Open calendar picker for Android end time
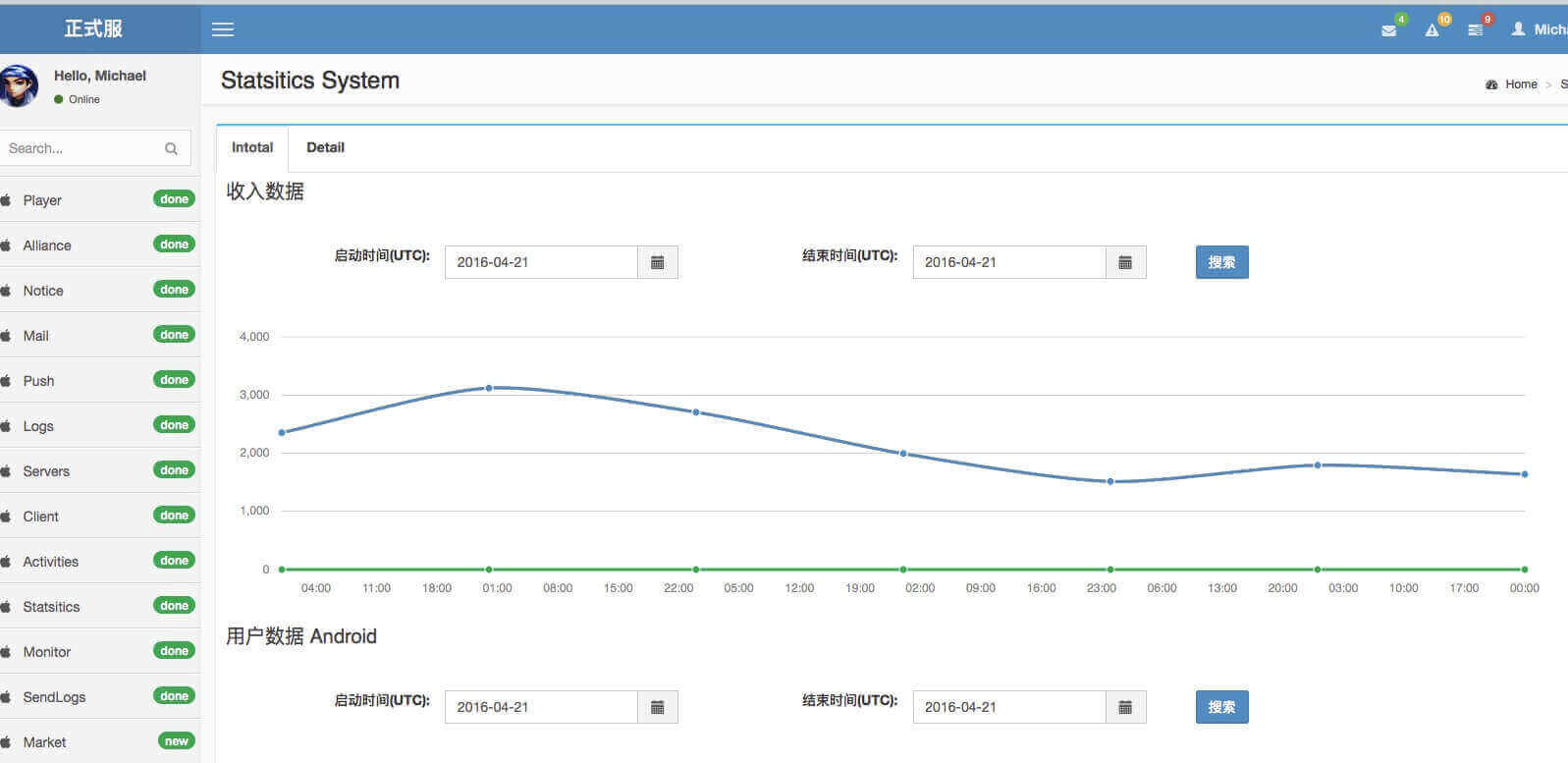 tap(1125, 707)
